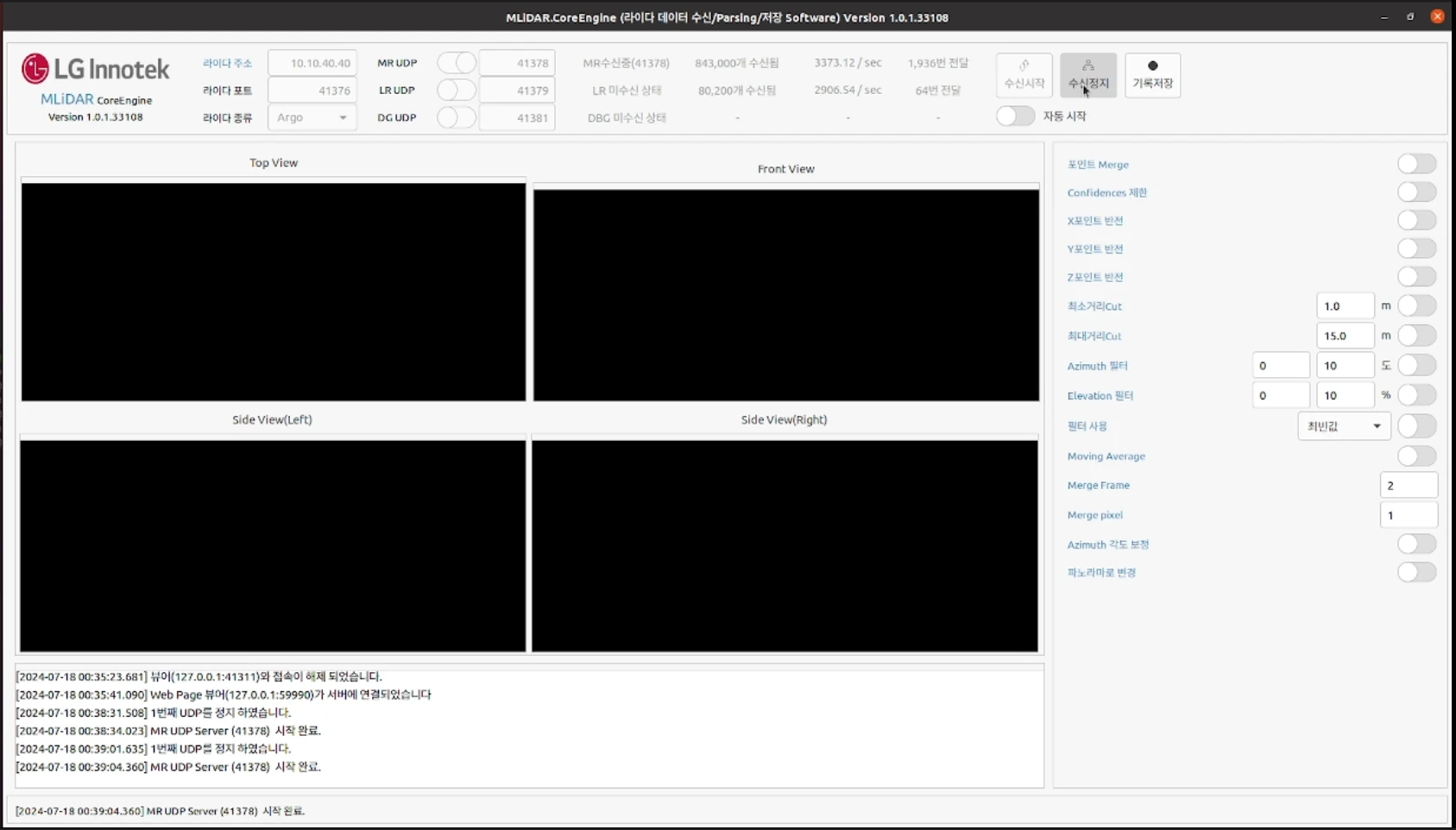Minimize the MLIDAR.CoreEngine window

click(x=1384, y=16)
